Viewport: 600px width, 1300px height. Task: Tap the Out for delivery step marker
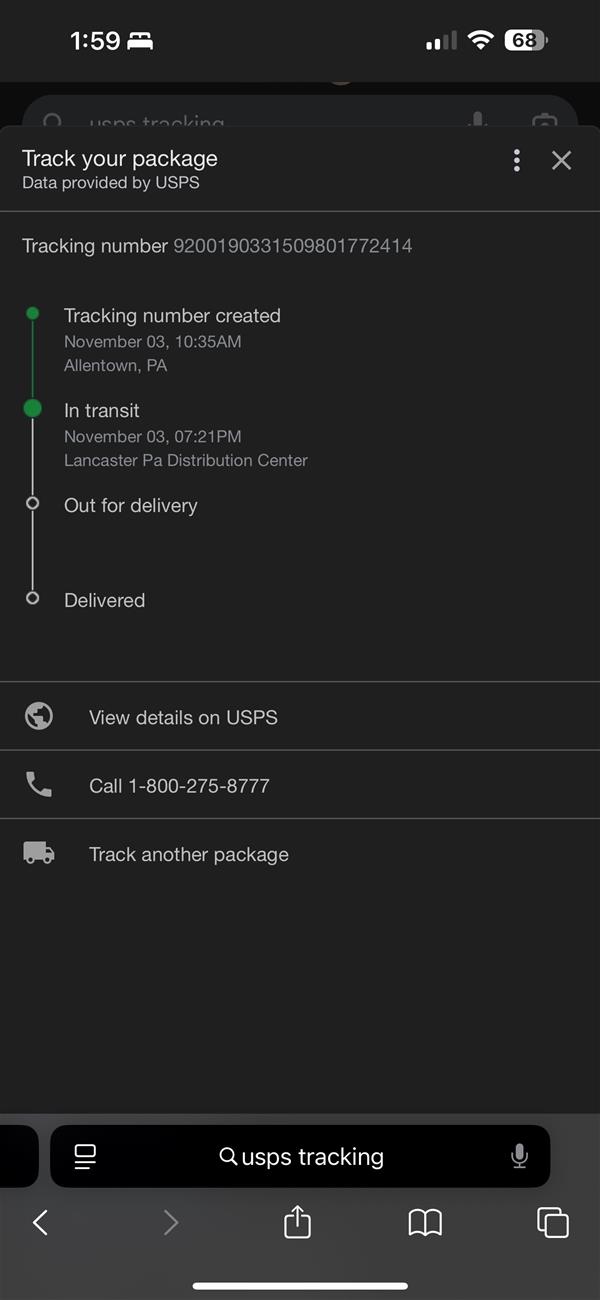tap(33, 503)
